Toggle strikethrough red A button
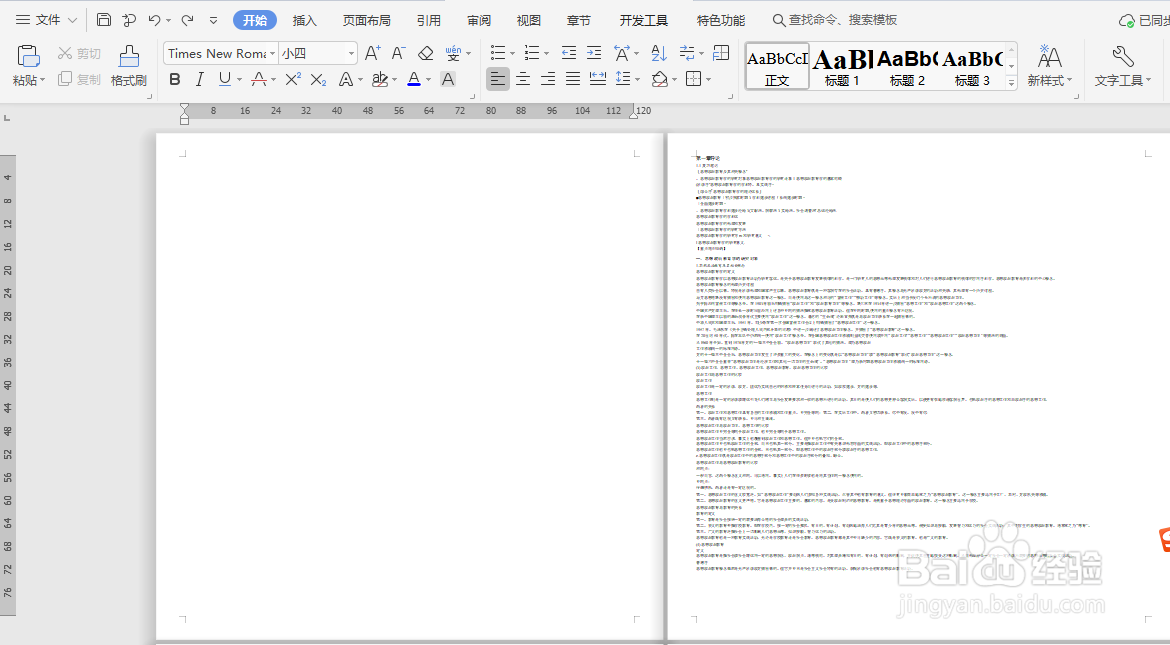 (259, 79)
